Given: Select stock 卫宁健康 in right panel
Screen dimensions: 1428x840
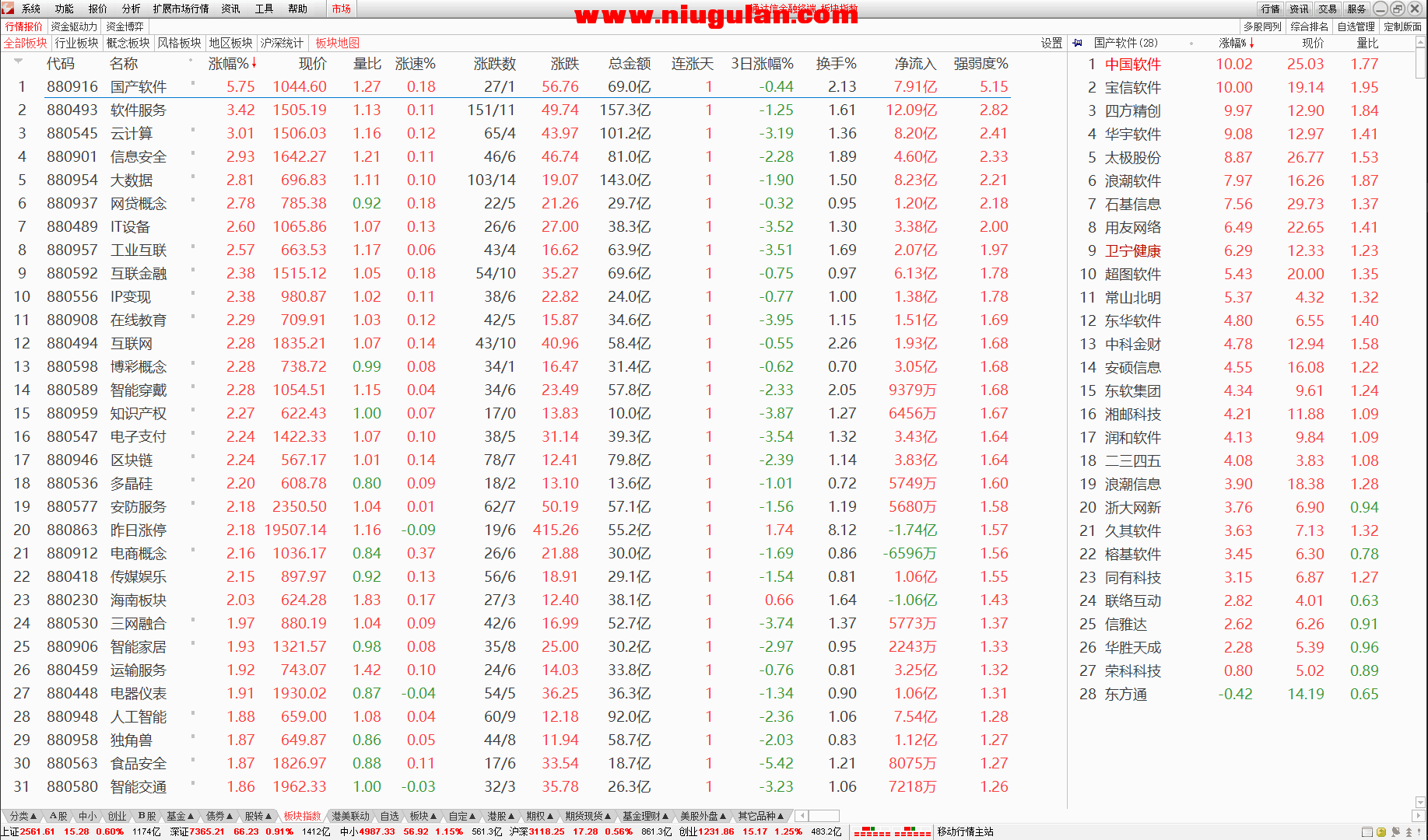Looking at the screenshot, I should tap(1132, 250).
